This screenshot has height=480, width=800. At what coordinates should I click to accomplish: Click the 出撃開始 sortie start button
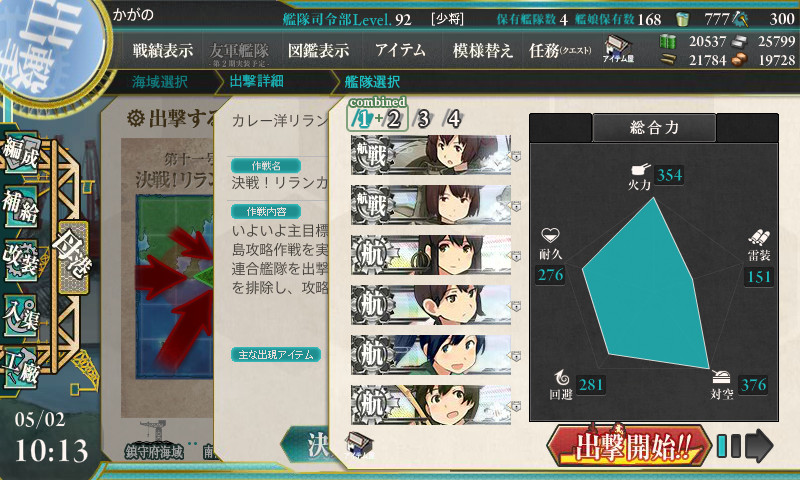coord(629,446)
